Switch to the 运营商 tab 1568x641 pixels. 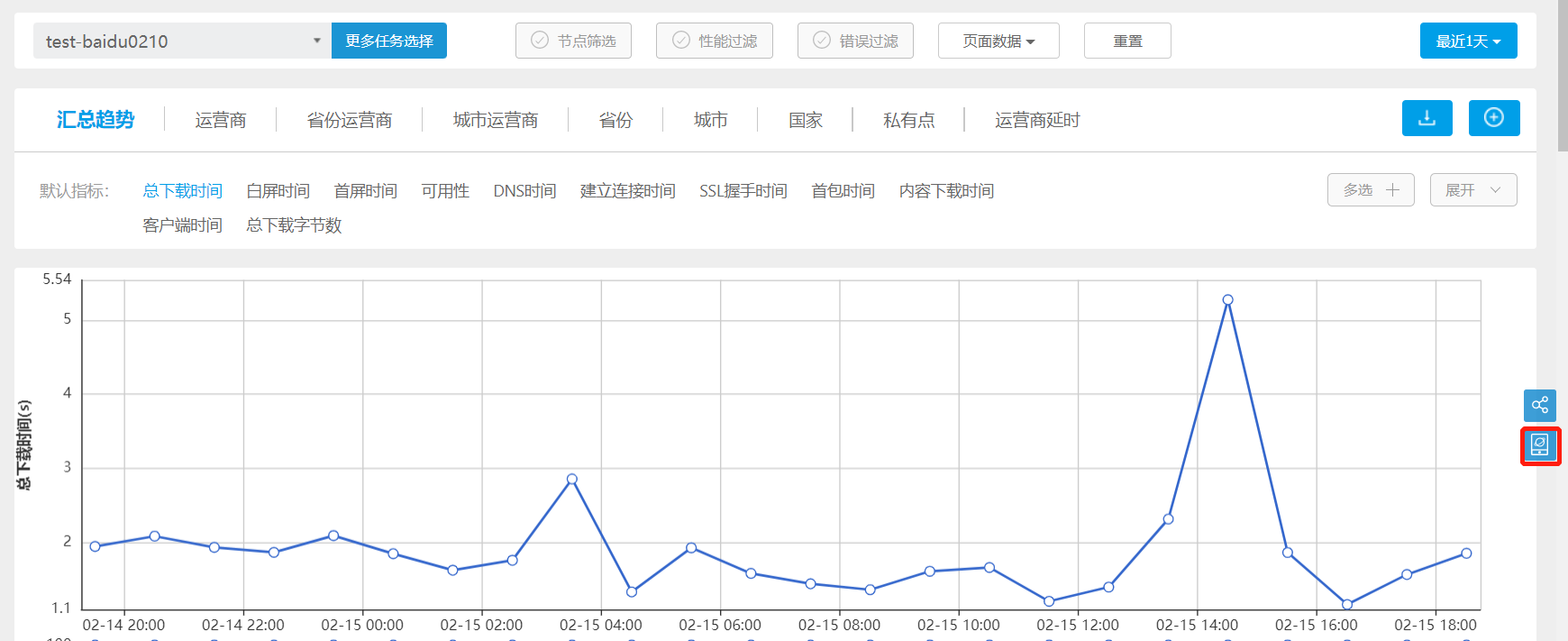click(220, 120)
